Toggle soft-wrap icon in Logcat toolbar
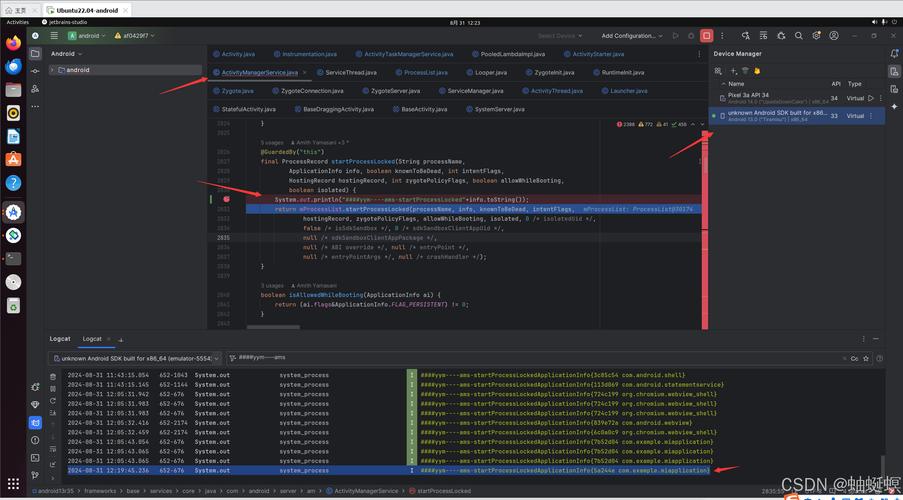The height and width of the screenshot is (500, 903). [53, 448]
